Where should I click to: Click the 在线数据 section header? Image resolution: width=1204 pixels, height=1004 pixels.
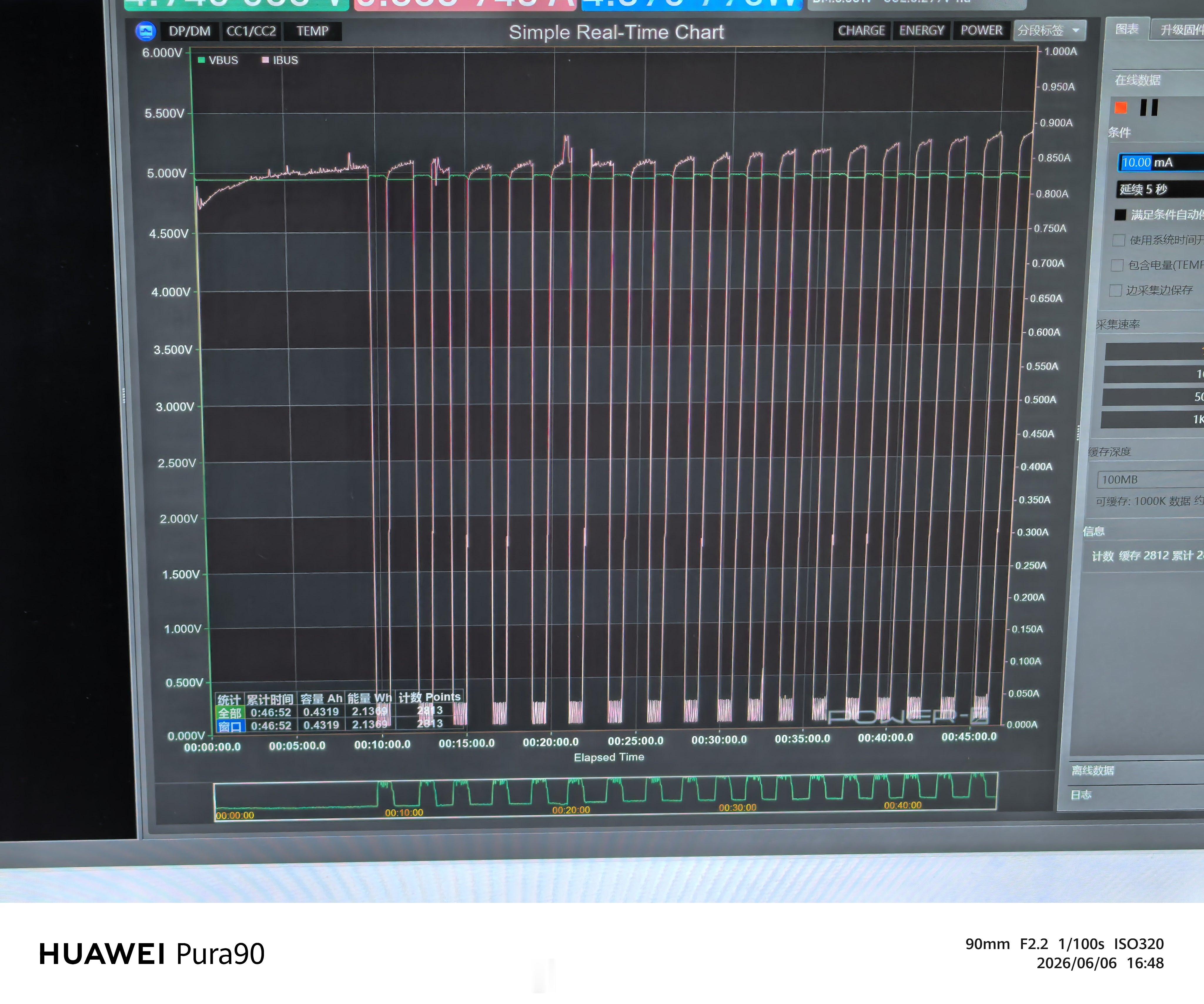[x=1138, y=80]
